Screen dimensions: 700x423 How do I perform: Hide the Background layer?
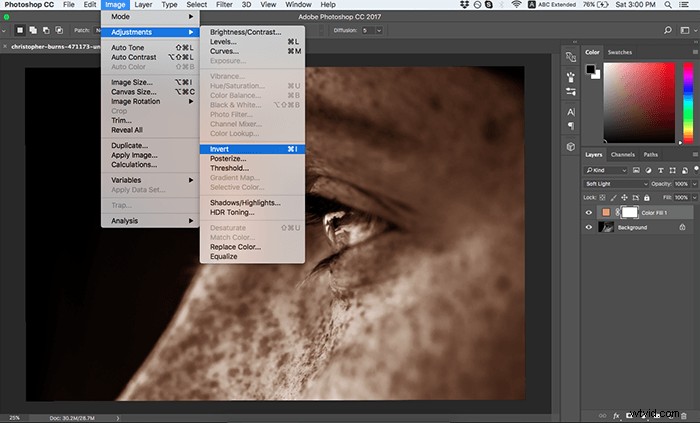point(589,227)
